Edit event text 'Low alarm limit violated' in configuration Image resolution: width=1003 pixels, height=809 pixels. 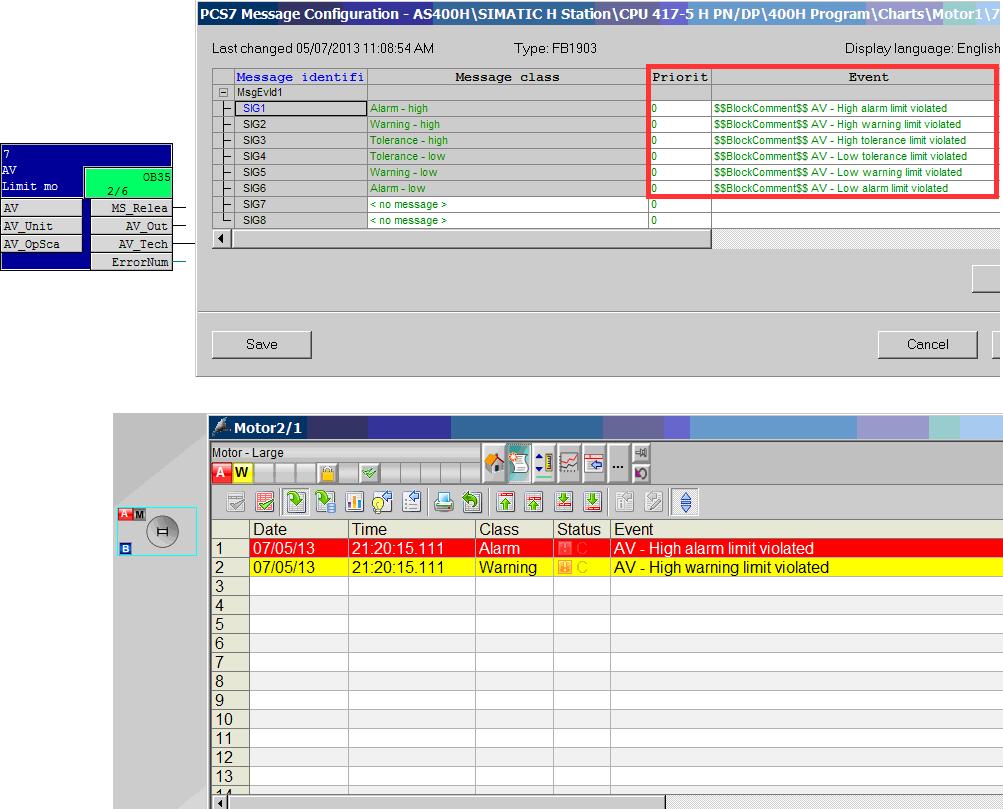coord(856,188)
